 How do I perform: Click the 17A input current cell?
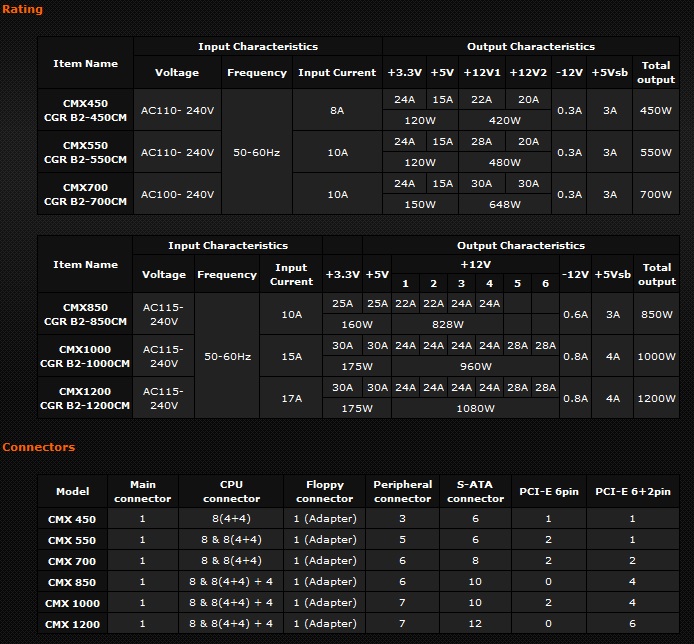coord(291,398)
